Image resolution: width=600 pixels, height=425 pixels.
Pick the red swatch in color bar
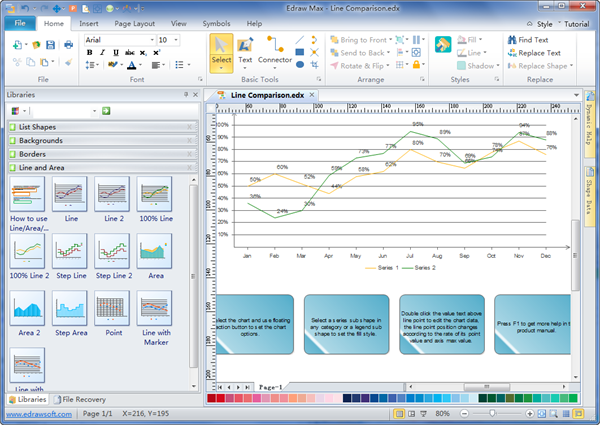click(x=213, y=398)
